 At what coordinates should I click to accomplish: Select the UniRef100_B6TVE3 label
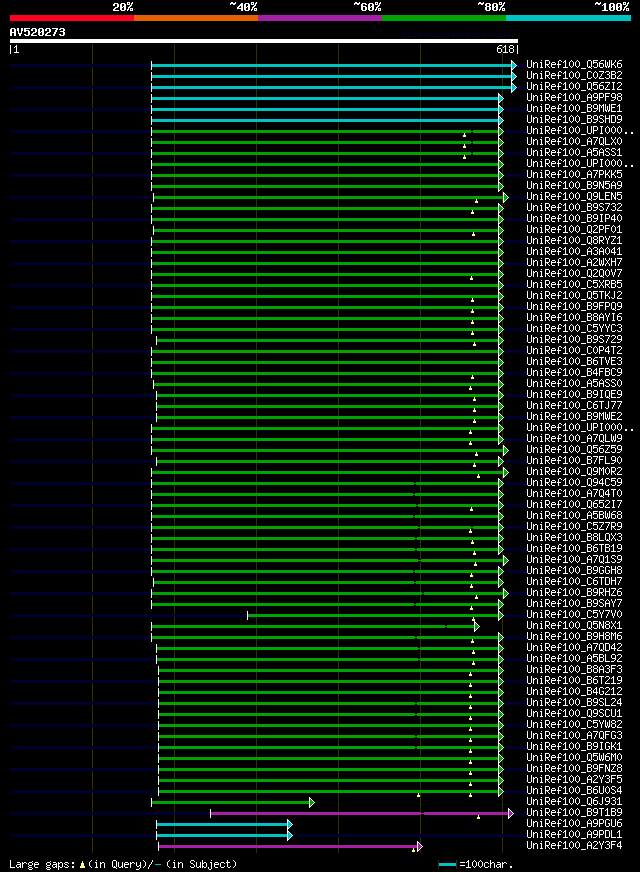[574, 361]
